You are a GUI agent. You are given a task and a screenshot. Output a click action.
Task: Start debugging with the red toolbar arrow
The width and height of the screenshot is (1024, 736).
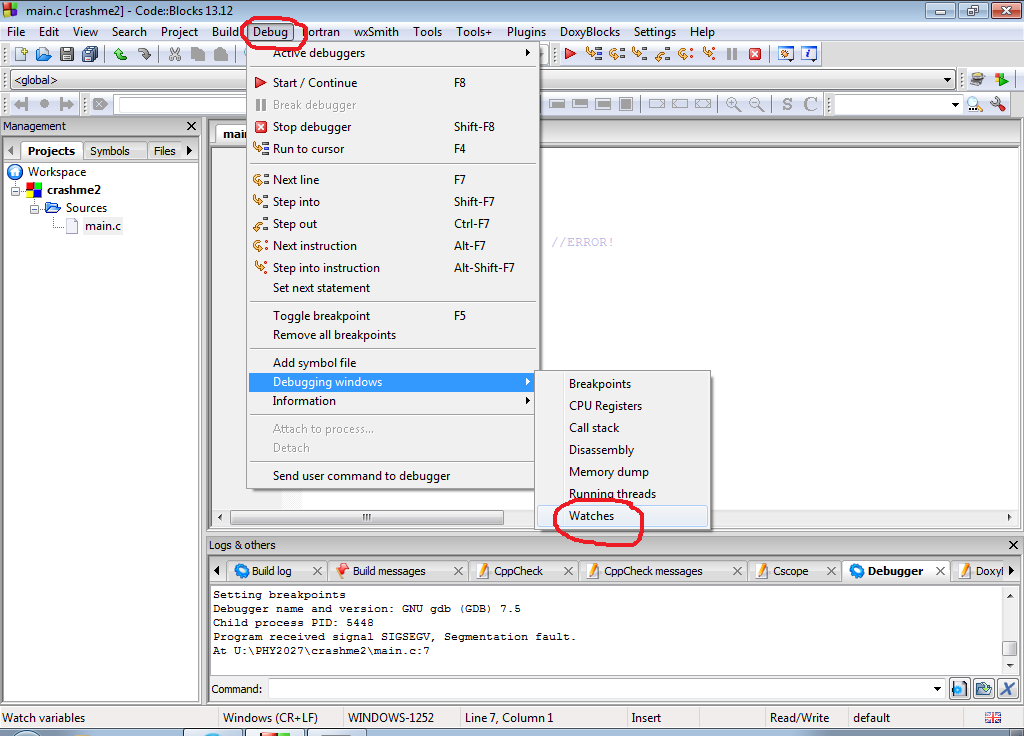(570, 54)
